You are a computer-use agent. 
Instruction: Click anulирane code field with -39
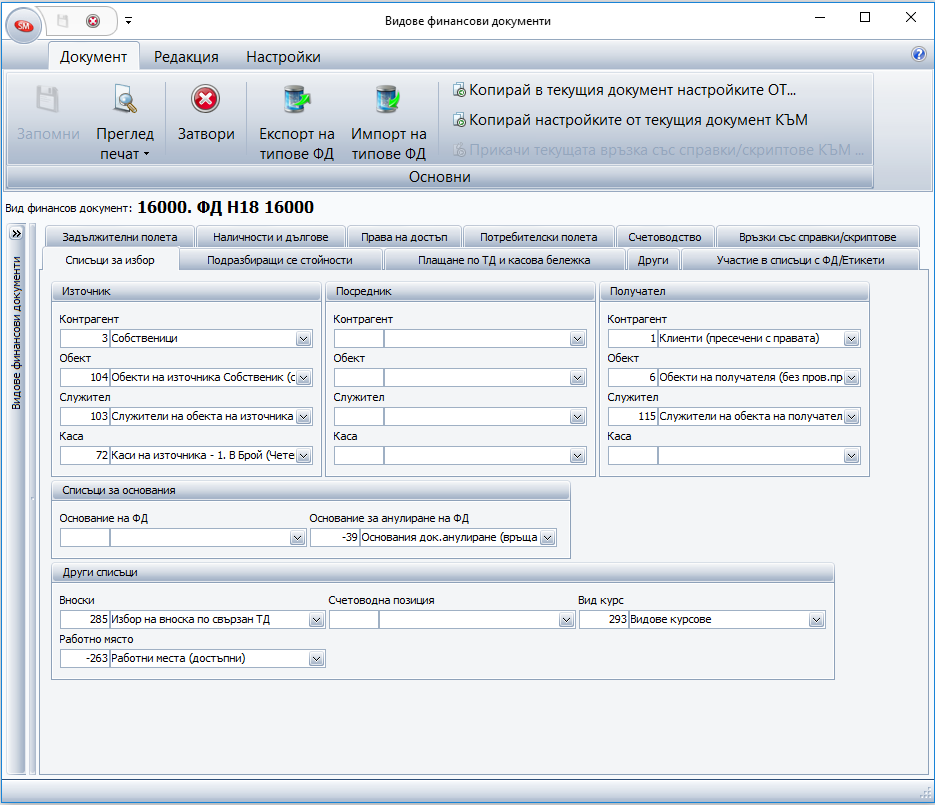(x=335, y=538)
